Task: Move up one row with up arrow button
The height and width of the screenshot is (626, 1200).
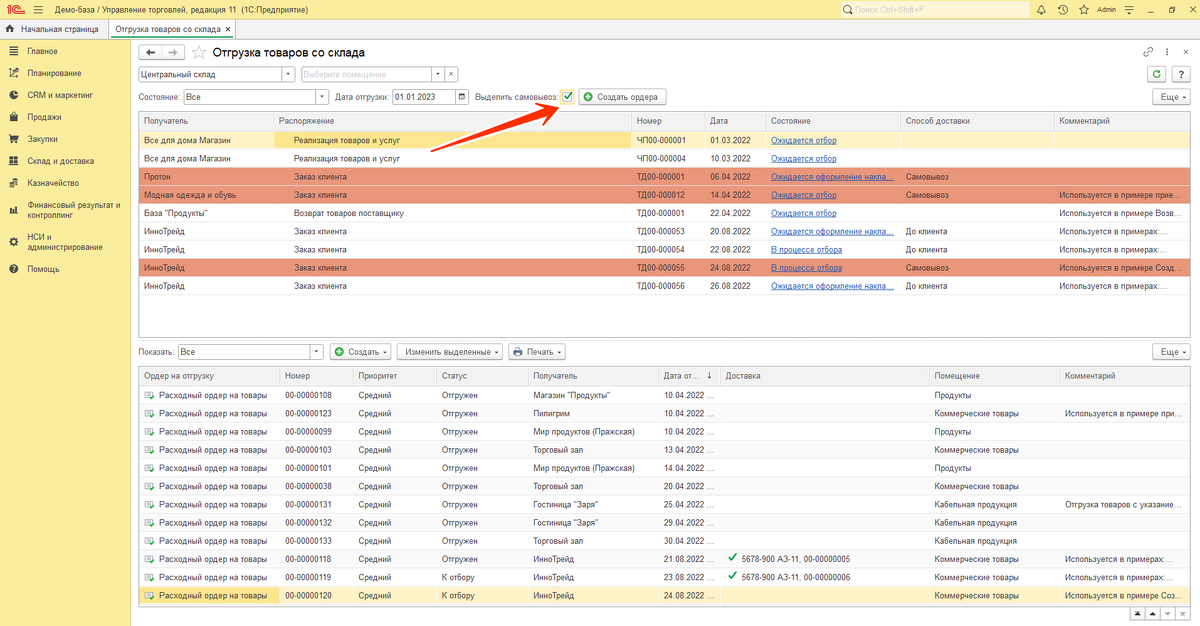Action: pos(1153,612)
